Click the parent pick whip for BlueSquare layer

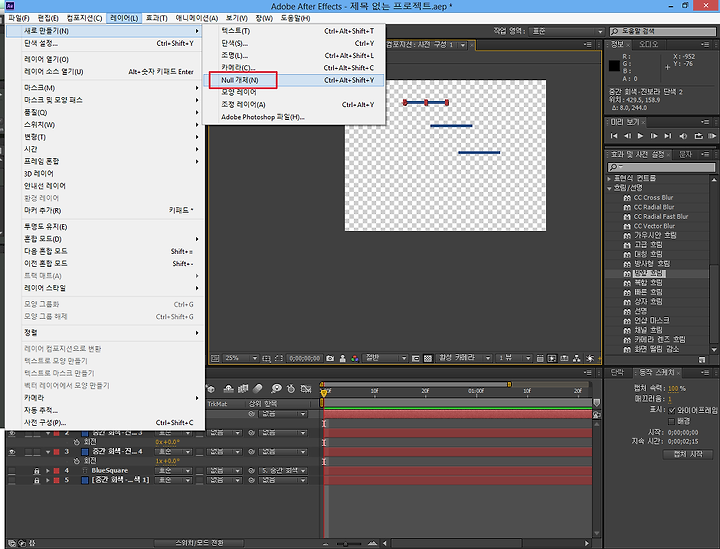click(x=252, y=471)
